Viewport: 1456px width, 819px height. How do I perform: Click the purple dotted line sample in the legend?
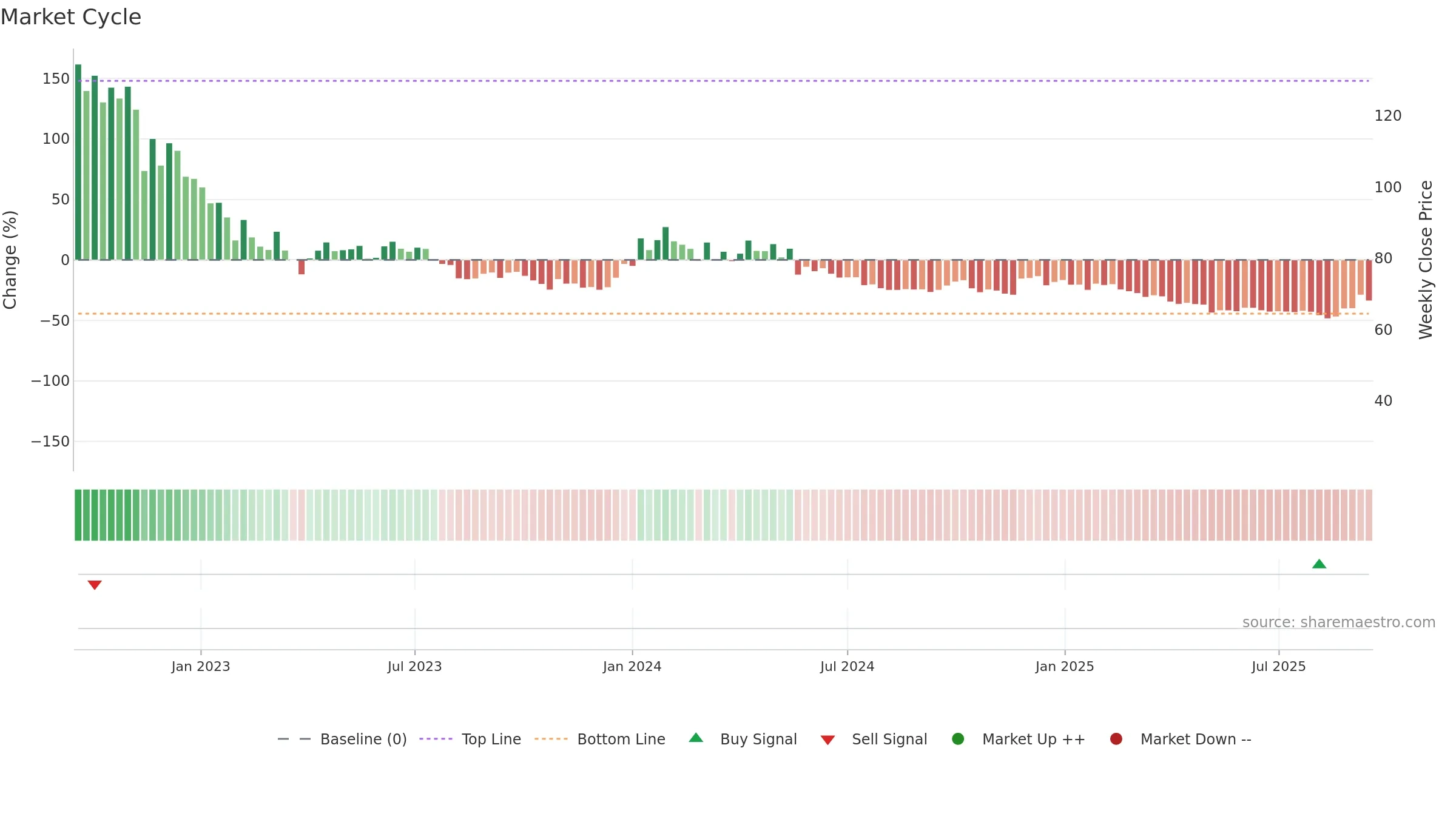[x=436, y=739]
